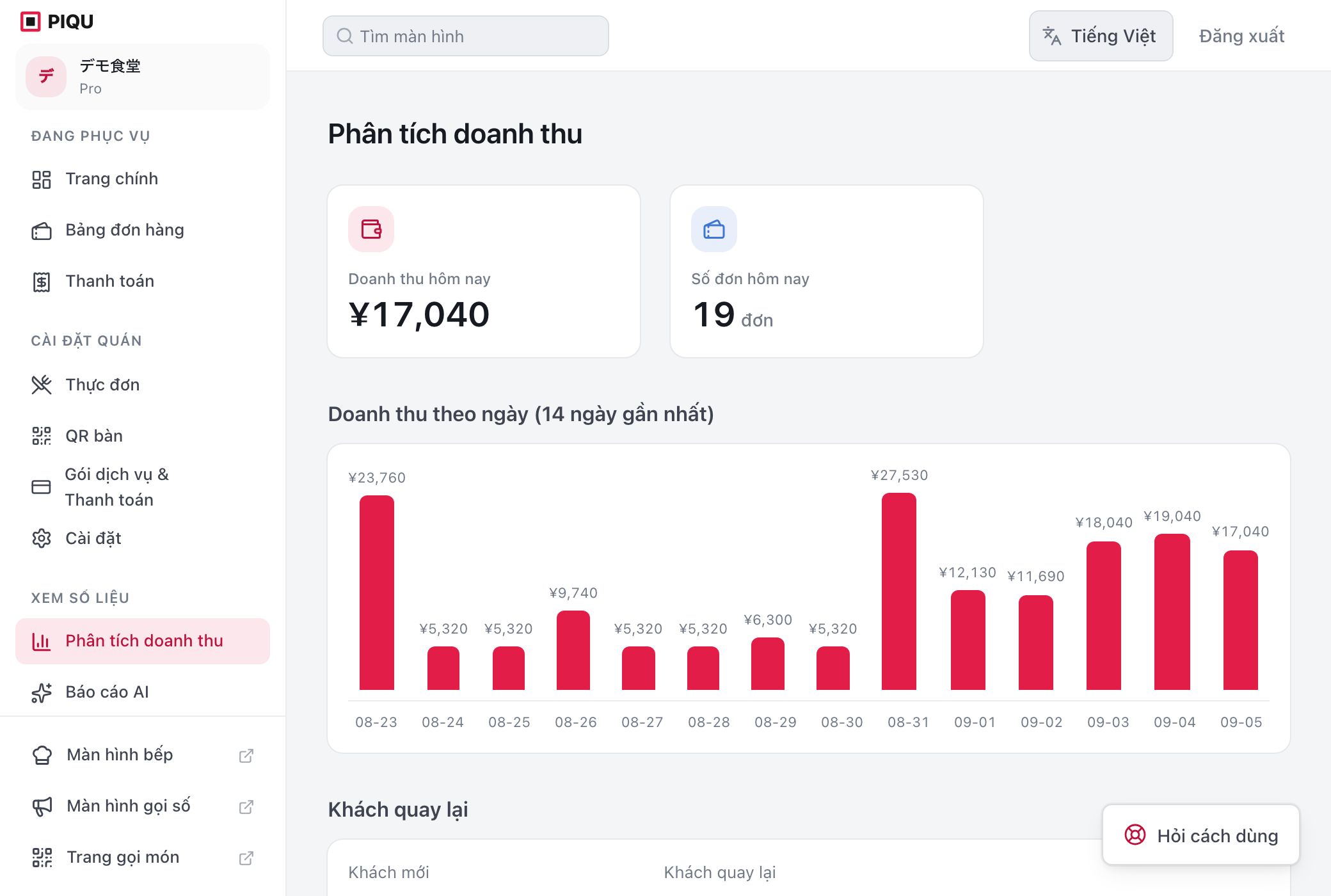Click external-link icon beside Trang gọi món
Screen dimensions: 1331x896
[x=246, y=858]
